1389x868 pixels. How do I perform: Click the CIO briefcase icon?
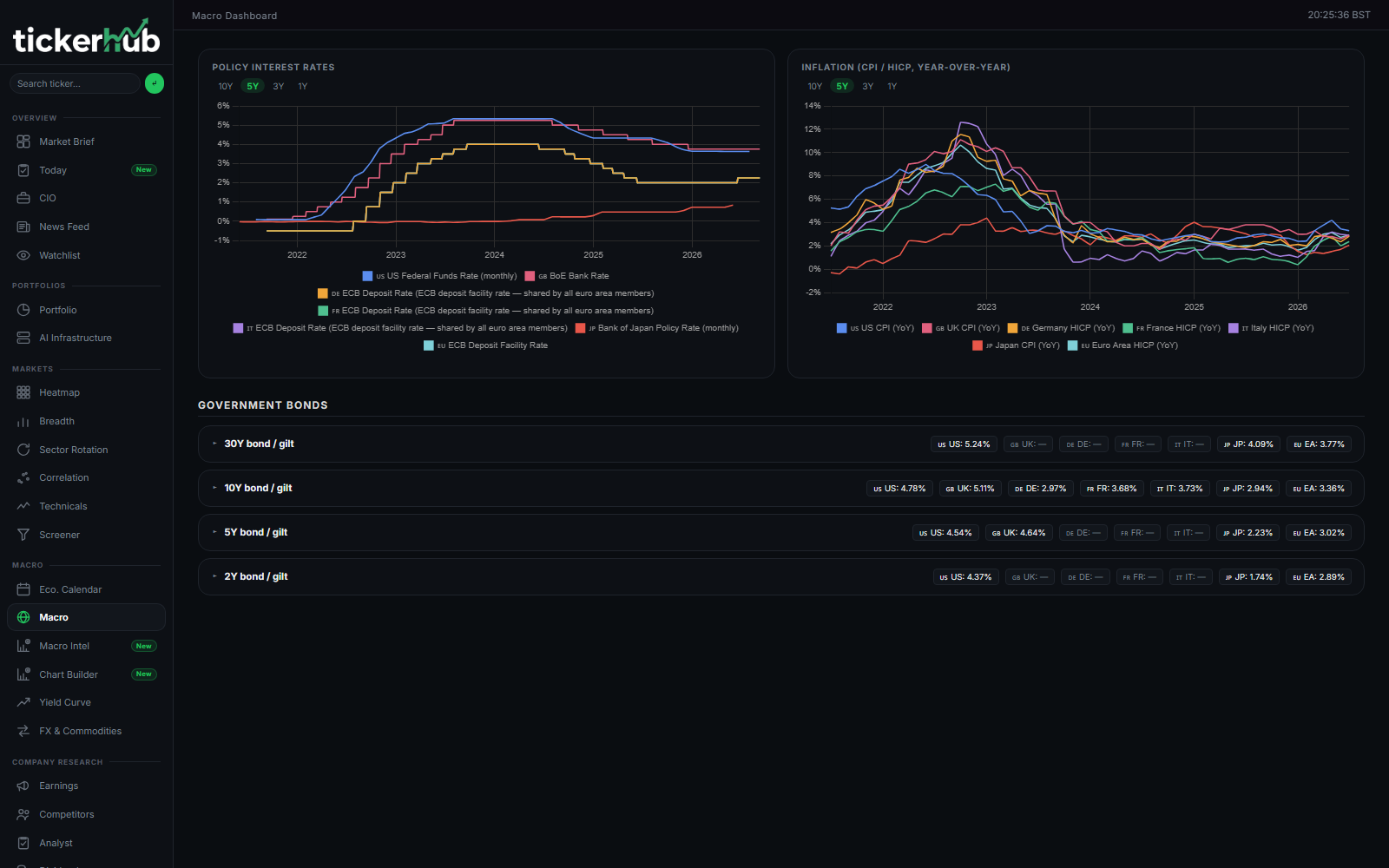[x=23, y=198]
